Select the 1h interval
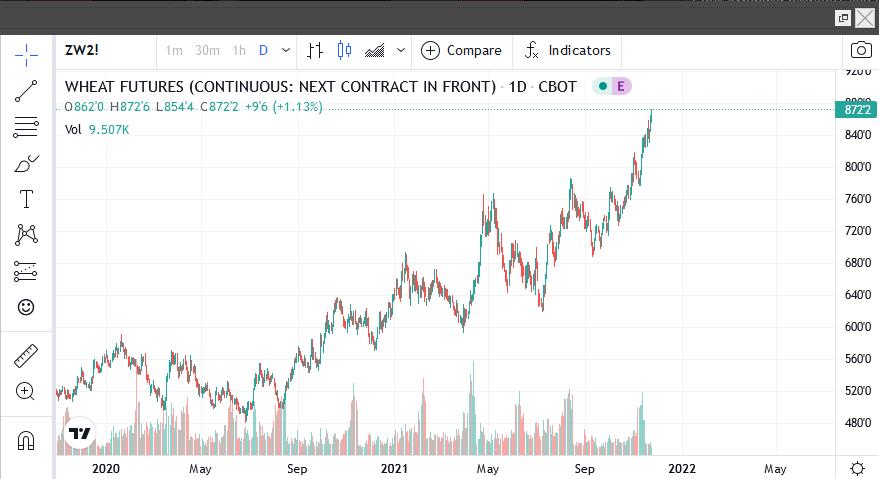 [x=239, y=50]
